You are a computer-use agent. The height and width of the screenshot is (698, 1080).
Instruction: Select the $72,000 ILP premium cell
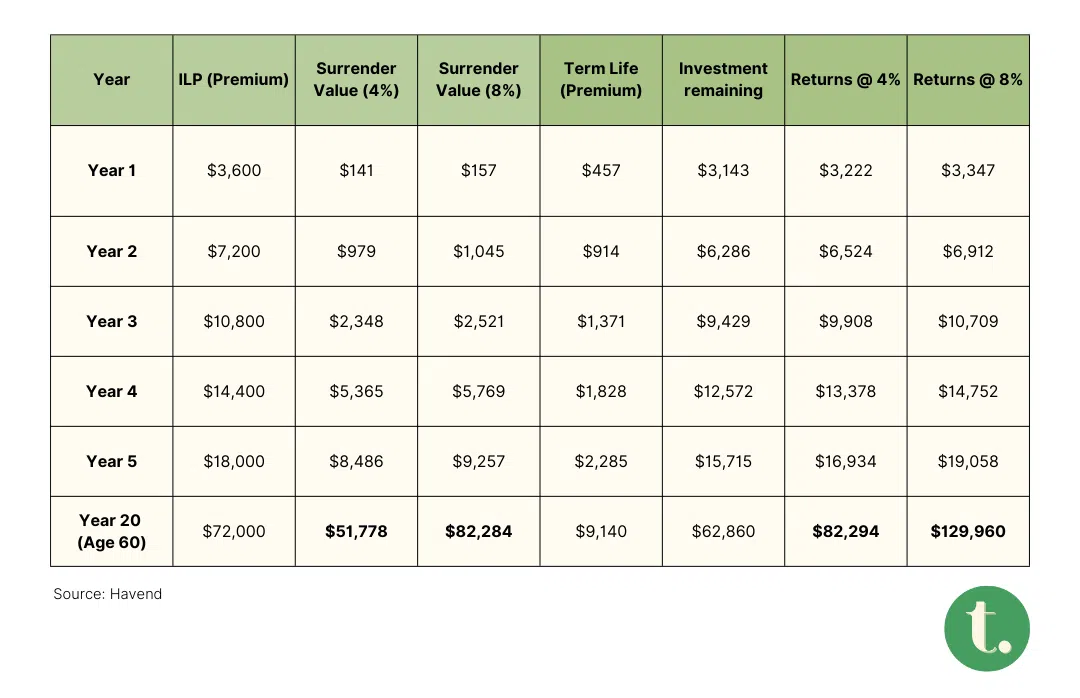[x=234, y=532]
